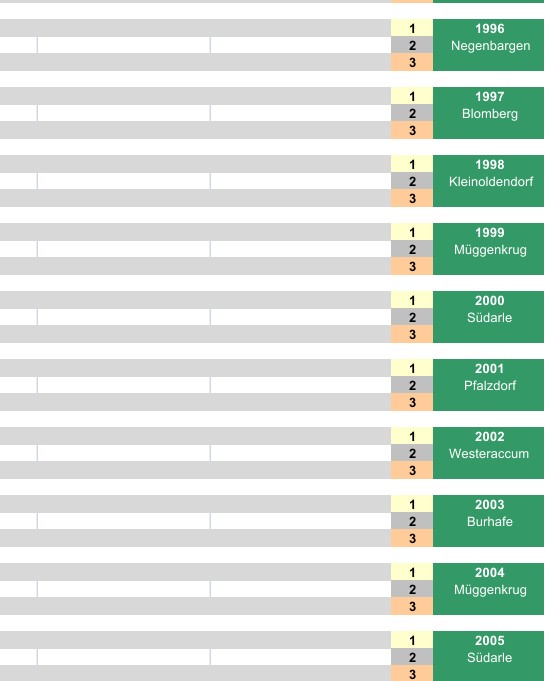Select gray rank 2 cell for 1997
Screen dimensions: 558x681
pyautogui.click(x=412, y=113)
